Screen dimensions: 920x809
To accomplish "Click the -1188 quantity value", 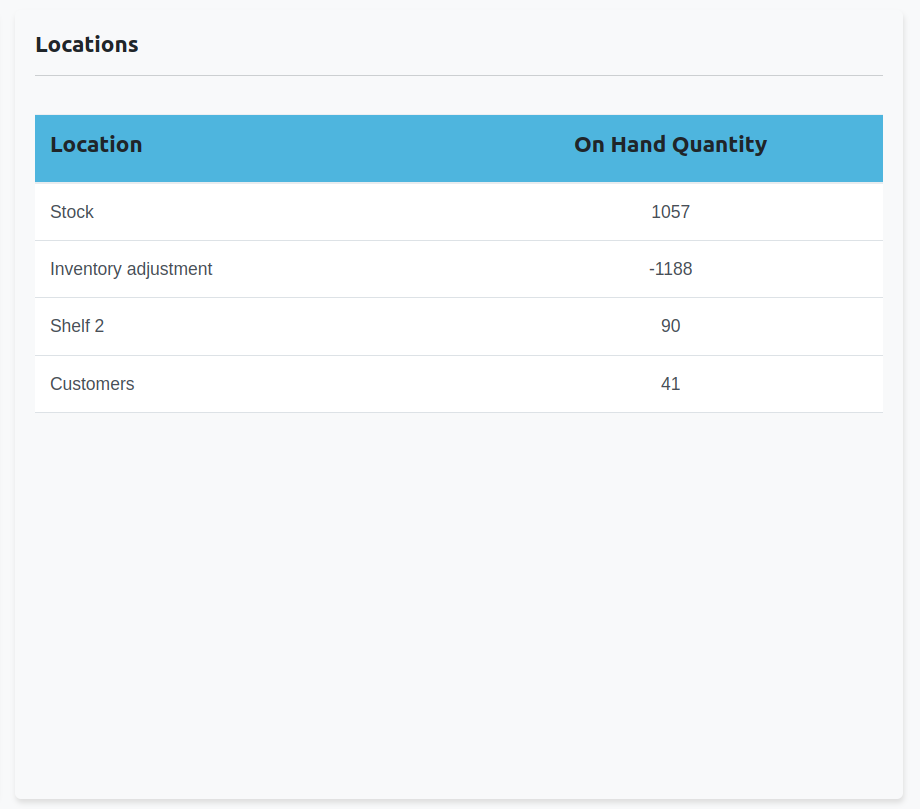I will pyautogui.click(x=670, y=269).
